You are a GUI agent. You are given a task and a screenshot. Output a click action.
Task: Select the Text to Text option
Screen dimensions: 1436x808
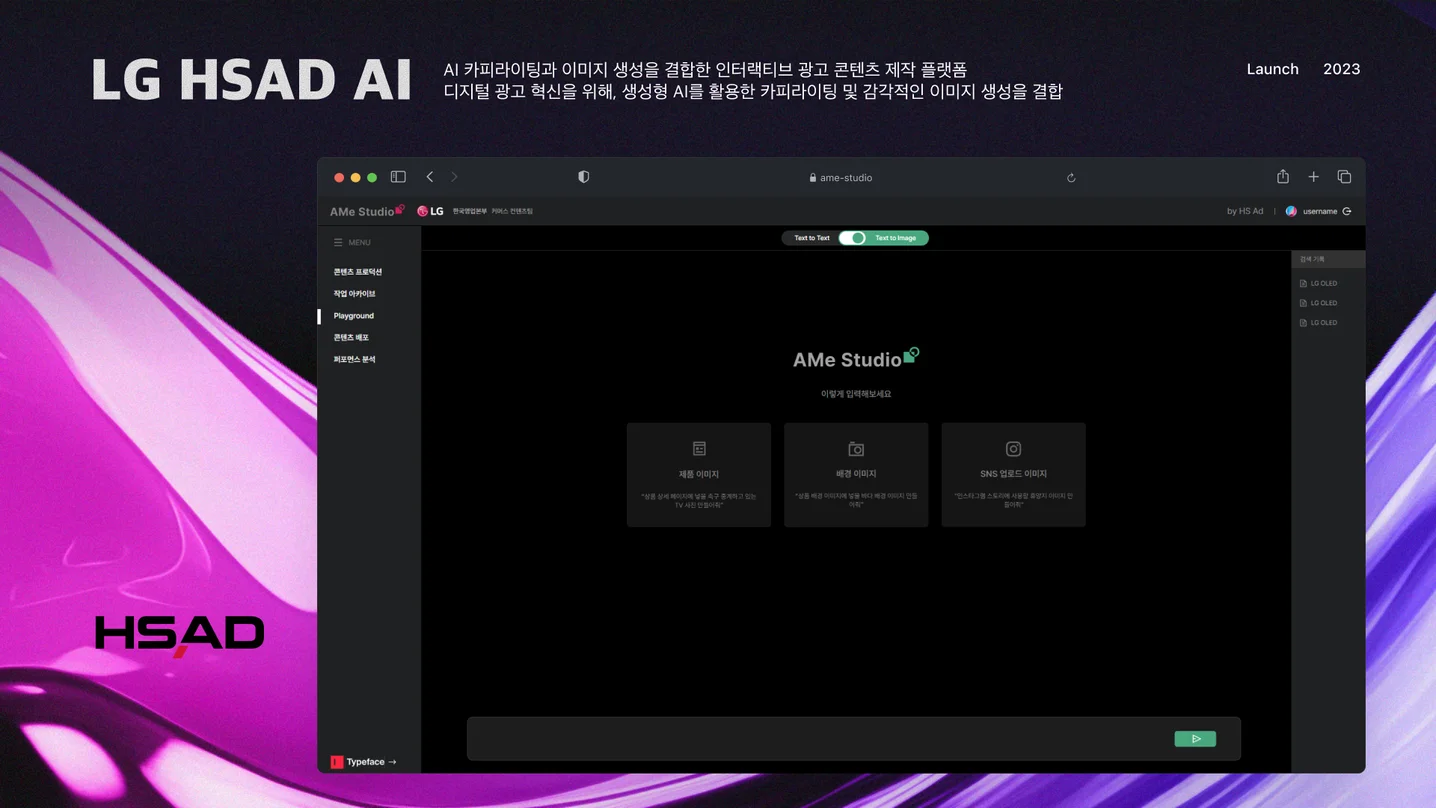(812, 238)
